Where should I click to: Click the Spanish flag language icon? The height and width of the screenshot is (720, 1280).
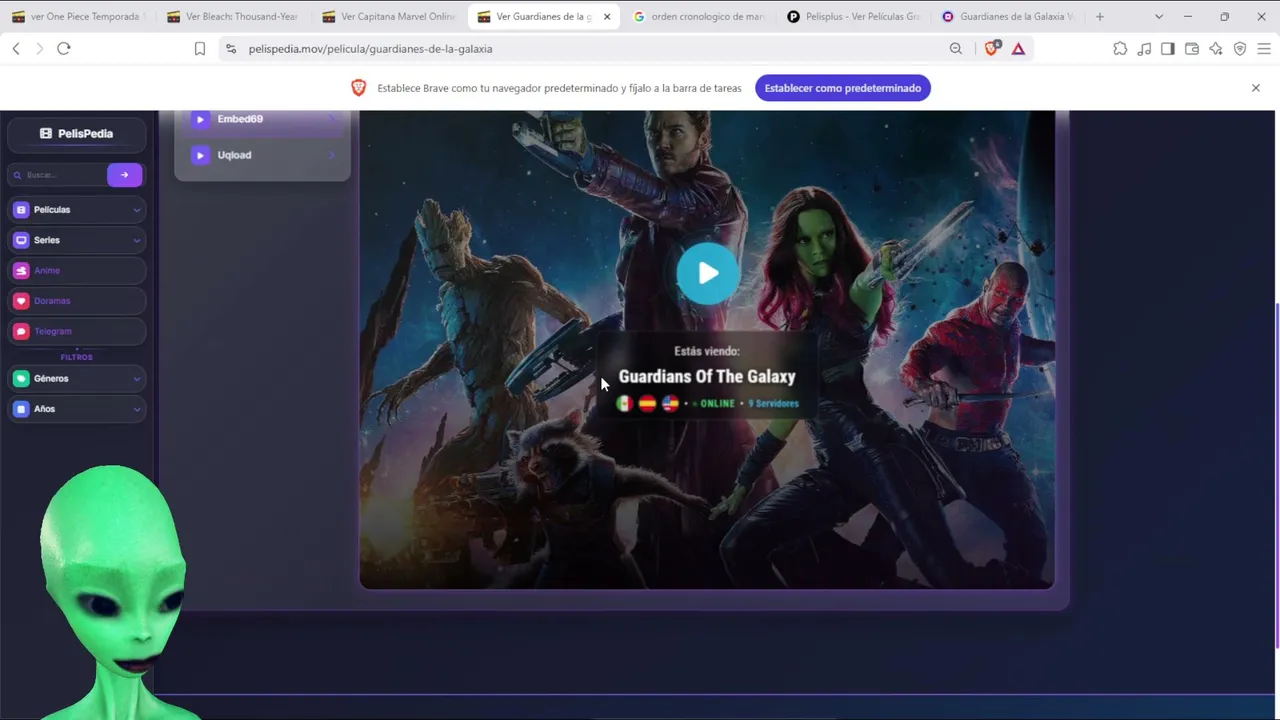coord(647,404)
